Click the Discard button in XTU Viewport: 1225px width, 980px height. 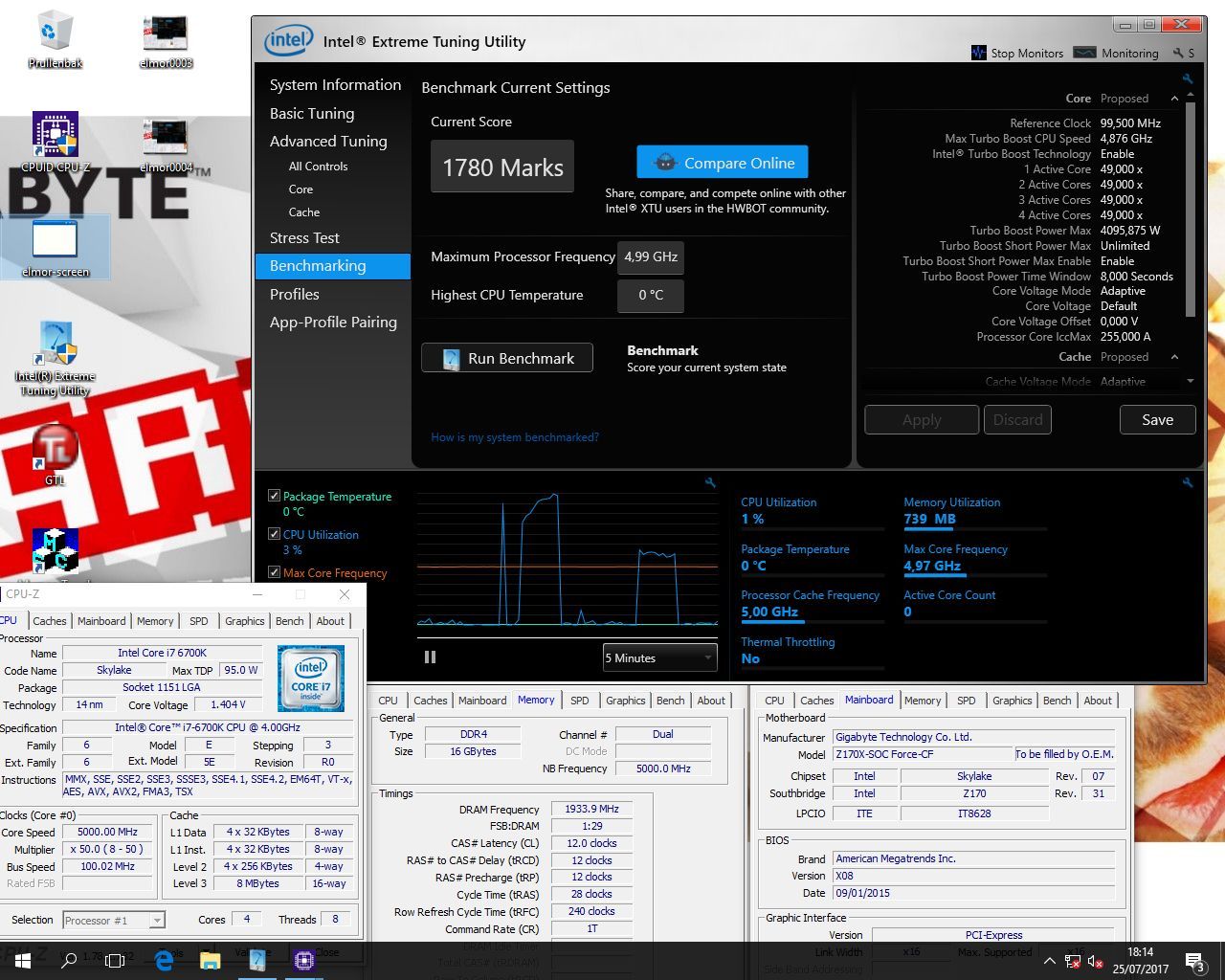1017,419
